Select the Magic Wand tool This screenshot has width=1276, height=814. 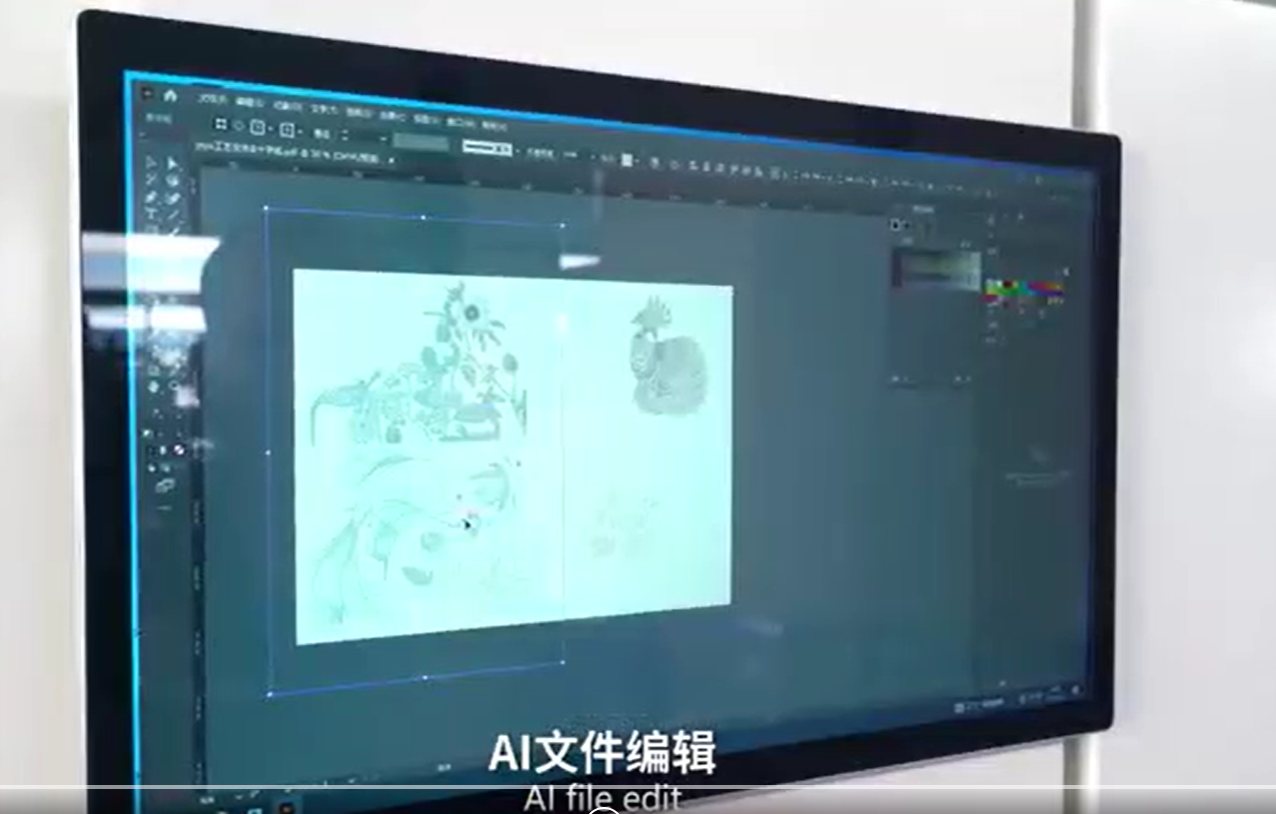151,180
